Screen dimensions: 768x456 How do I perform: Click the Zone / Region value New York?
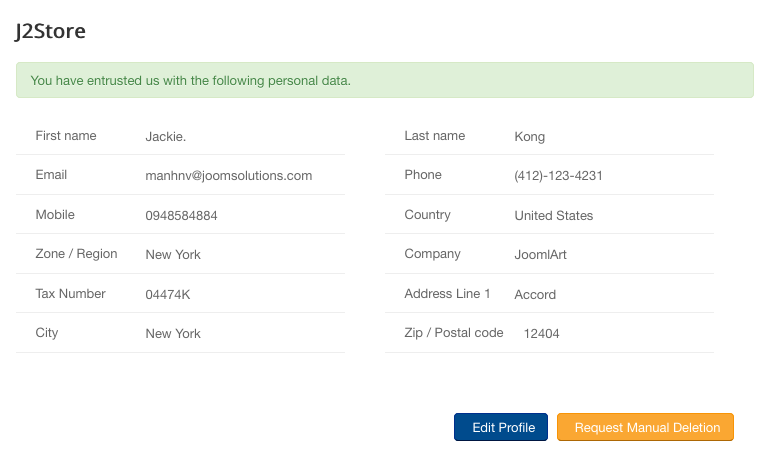[173, 254]
